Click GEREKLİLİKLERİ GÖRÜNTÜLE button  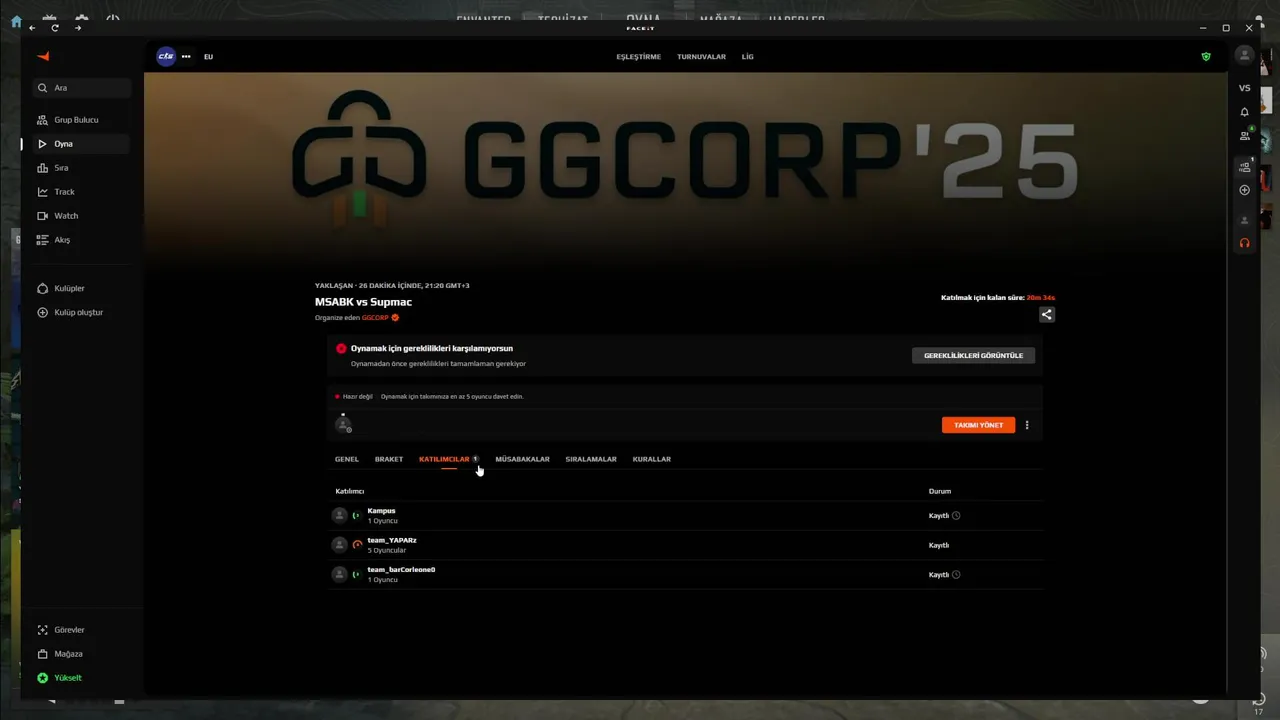[973, 355]
